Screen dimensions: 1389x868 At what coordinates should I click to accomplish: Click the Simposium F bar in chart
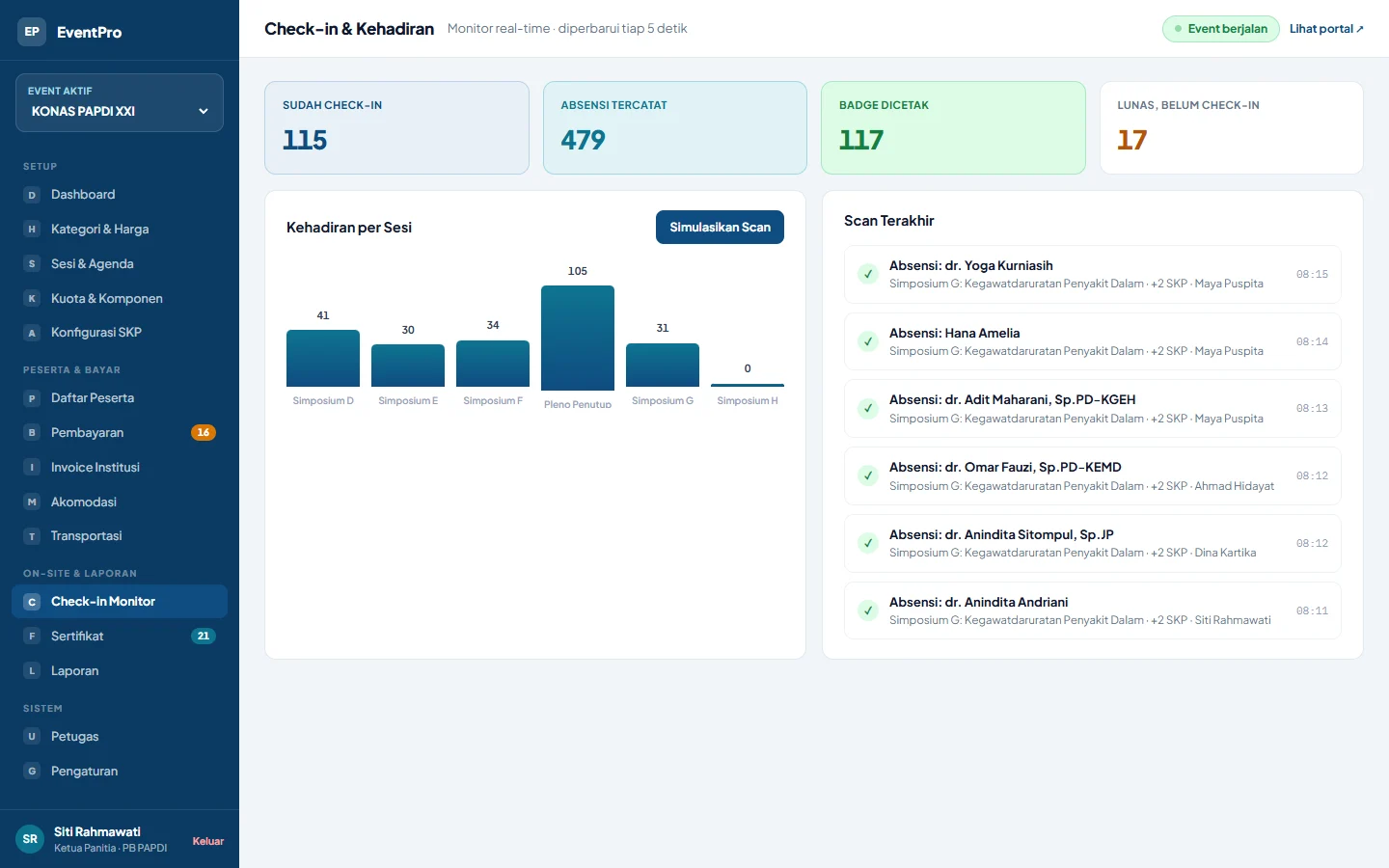point(493,364)
